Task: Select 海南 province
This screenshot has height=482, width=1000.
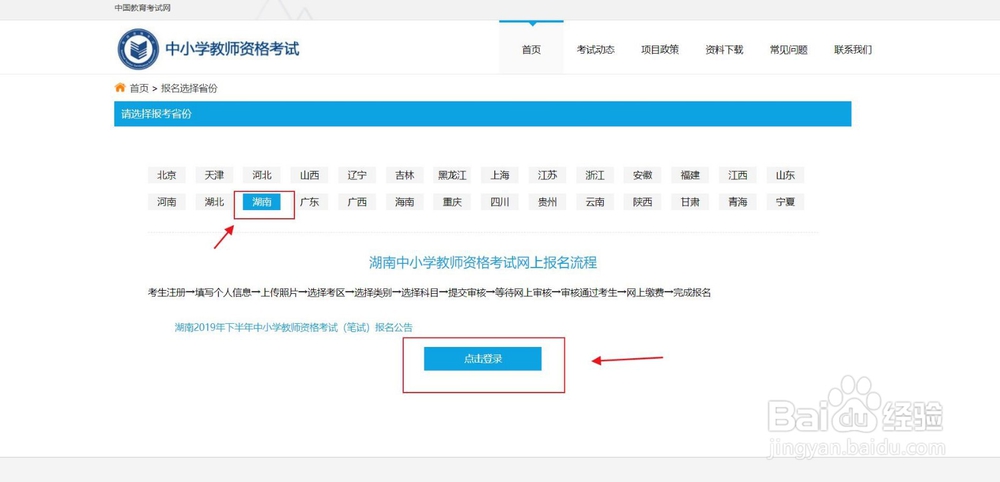Action: pos(405,202)
